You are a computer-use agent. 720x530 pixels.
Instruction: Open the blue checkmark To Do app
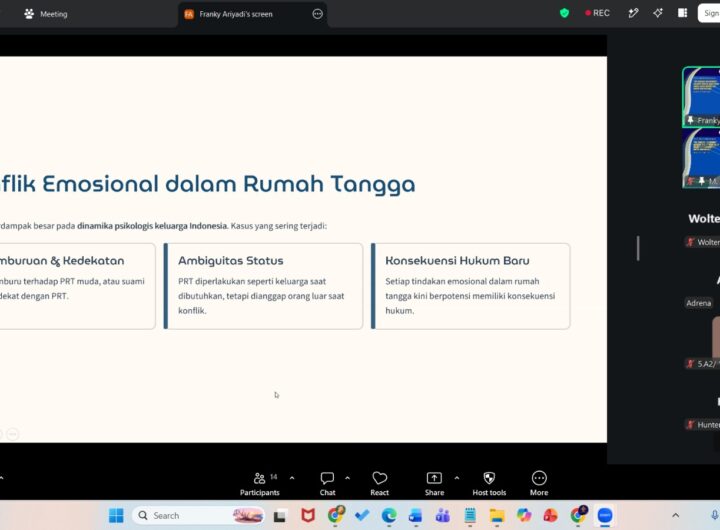point(362,515)
